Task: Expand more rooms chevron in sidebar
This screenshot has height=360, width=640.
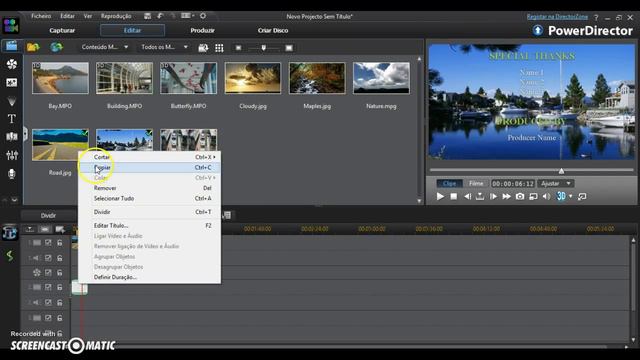Action: click(x=14, y=200)
